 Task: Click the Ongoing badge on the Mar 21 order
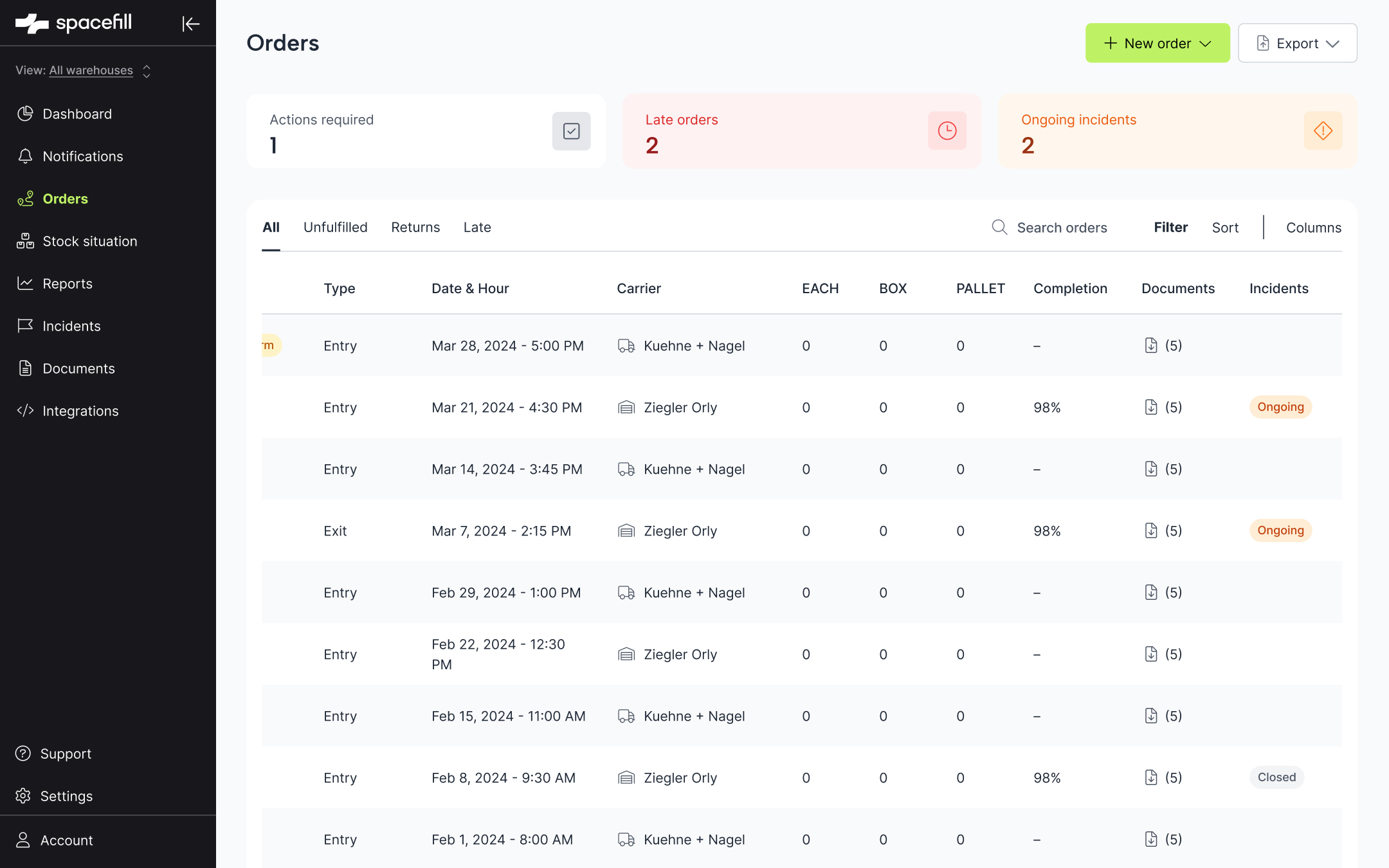(x=1280, y=407)
